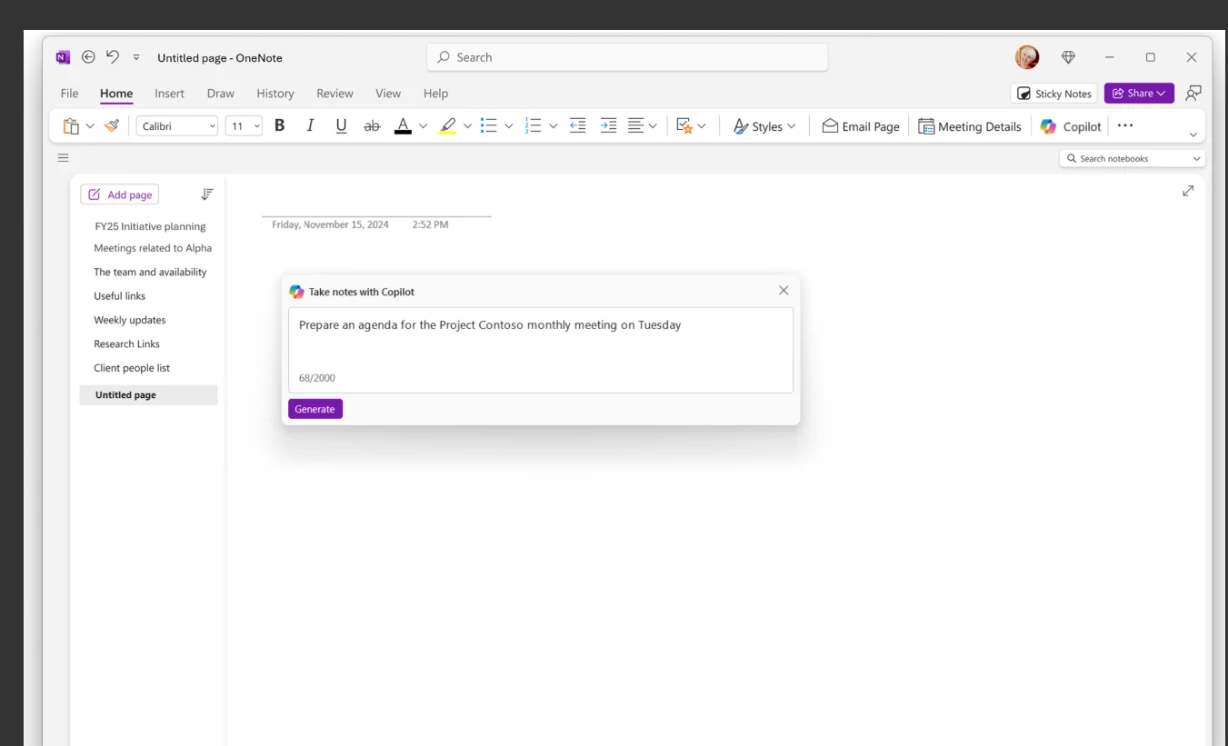Open the FY25 Initiative planning page

[x=150, y=226]
